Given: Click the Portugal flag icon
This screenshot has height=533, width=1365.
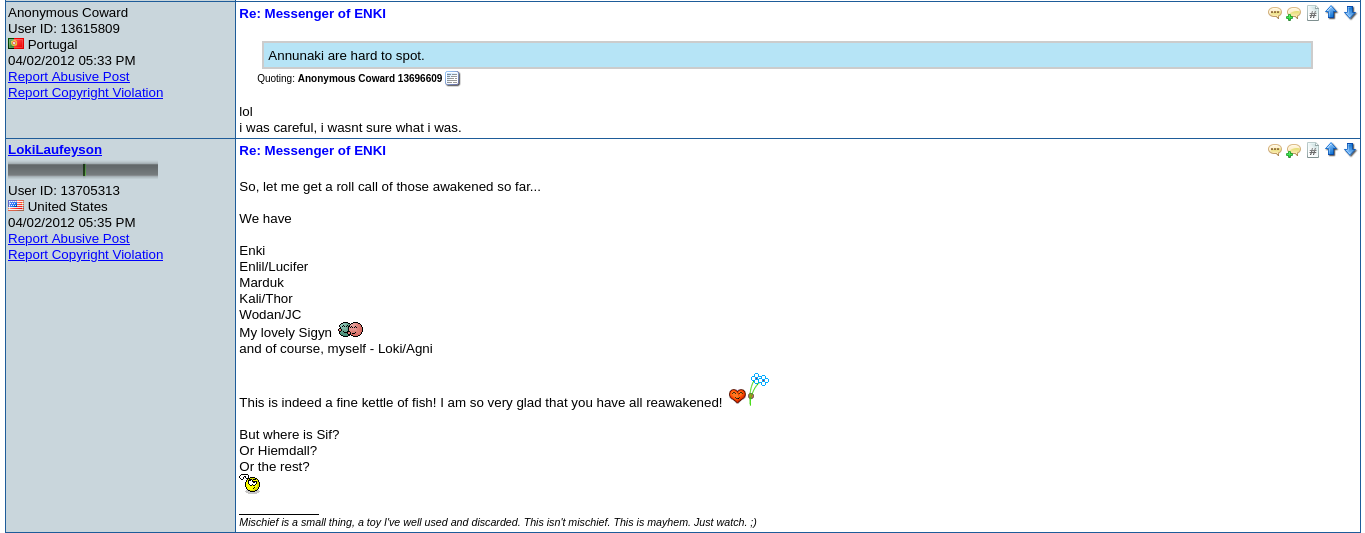Looking at the screenshot, I should 16,44.
